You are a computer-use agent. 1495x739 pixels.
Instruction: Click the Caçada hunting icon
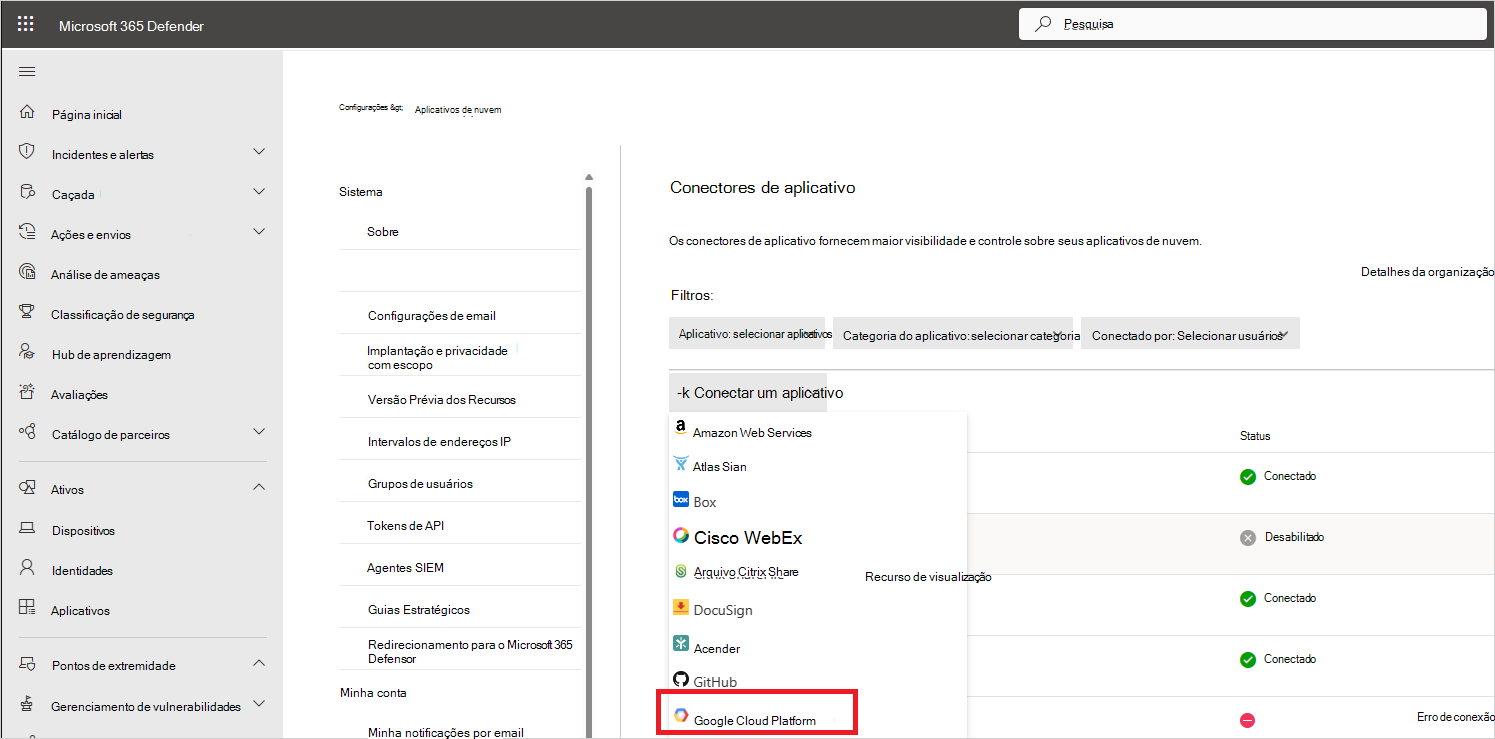[27, 192]
